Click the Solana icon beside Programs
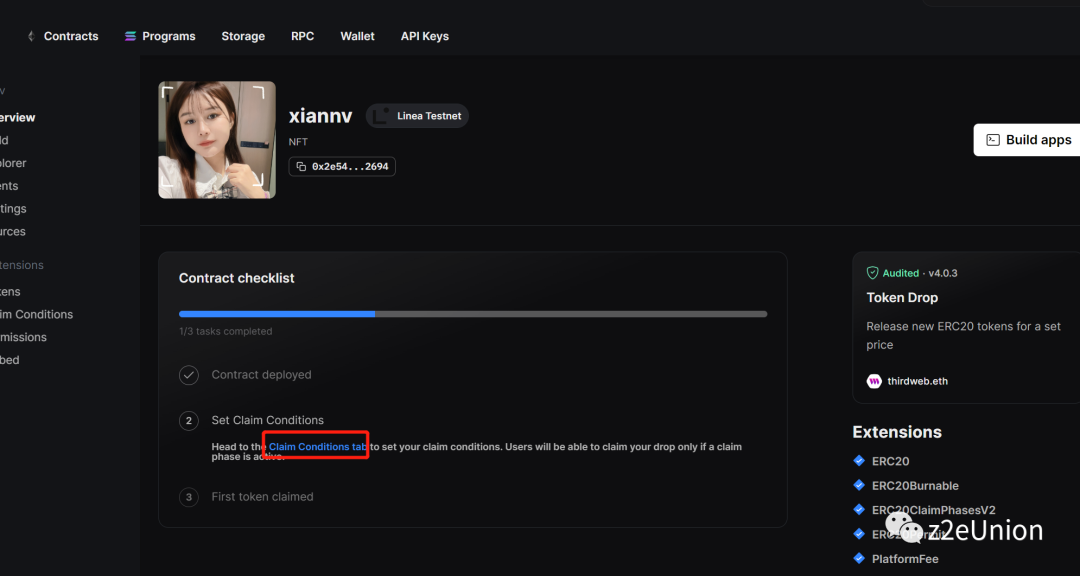 coord(130,36)
